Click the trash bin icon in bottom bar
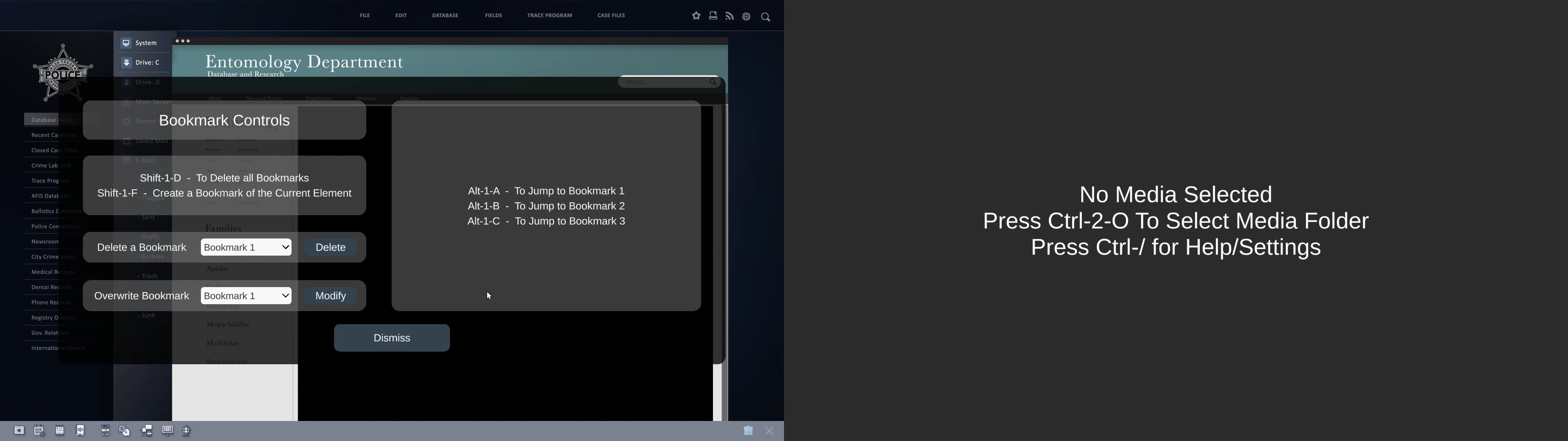The height and width of the screenshot is (441, 1568). [x=748, y=431]
